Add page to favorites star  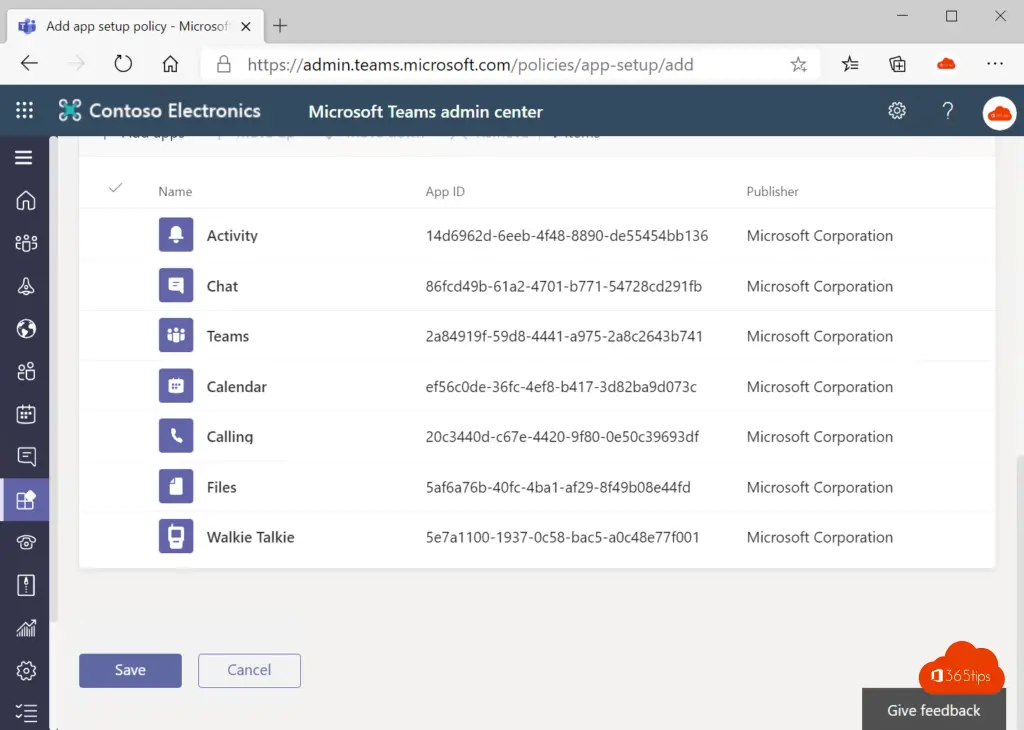[798, 64]
